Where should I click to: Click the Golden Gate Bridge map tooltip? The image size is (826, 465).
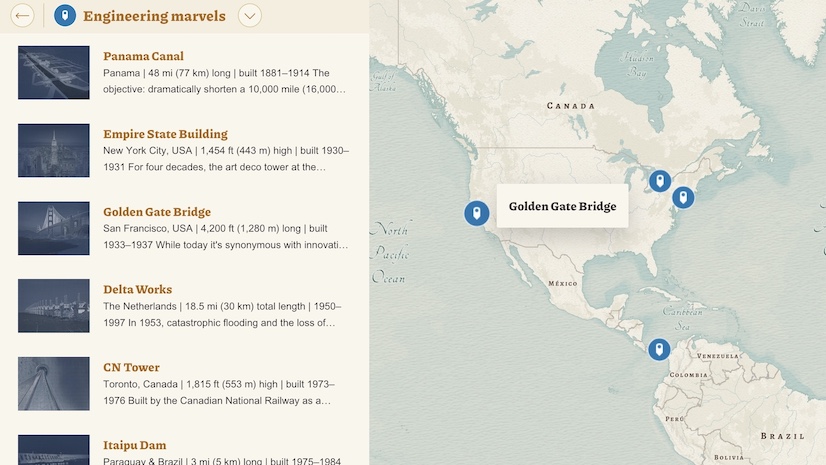click(562, 206)
